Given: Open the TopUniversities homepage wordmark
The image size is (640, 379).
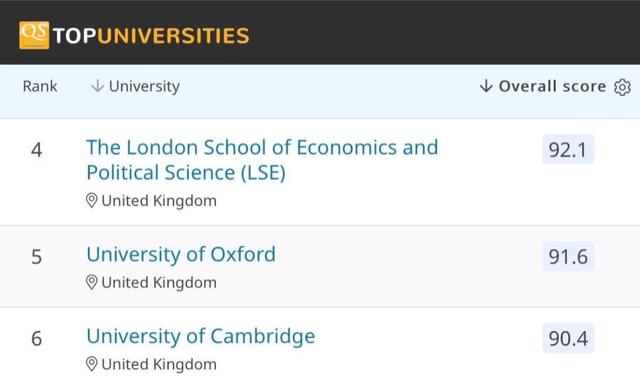Looking at the screenshot, I should 151,35.
